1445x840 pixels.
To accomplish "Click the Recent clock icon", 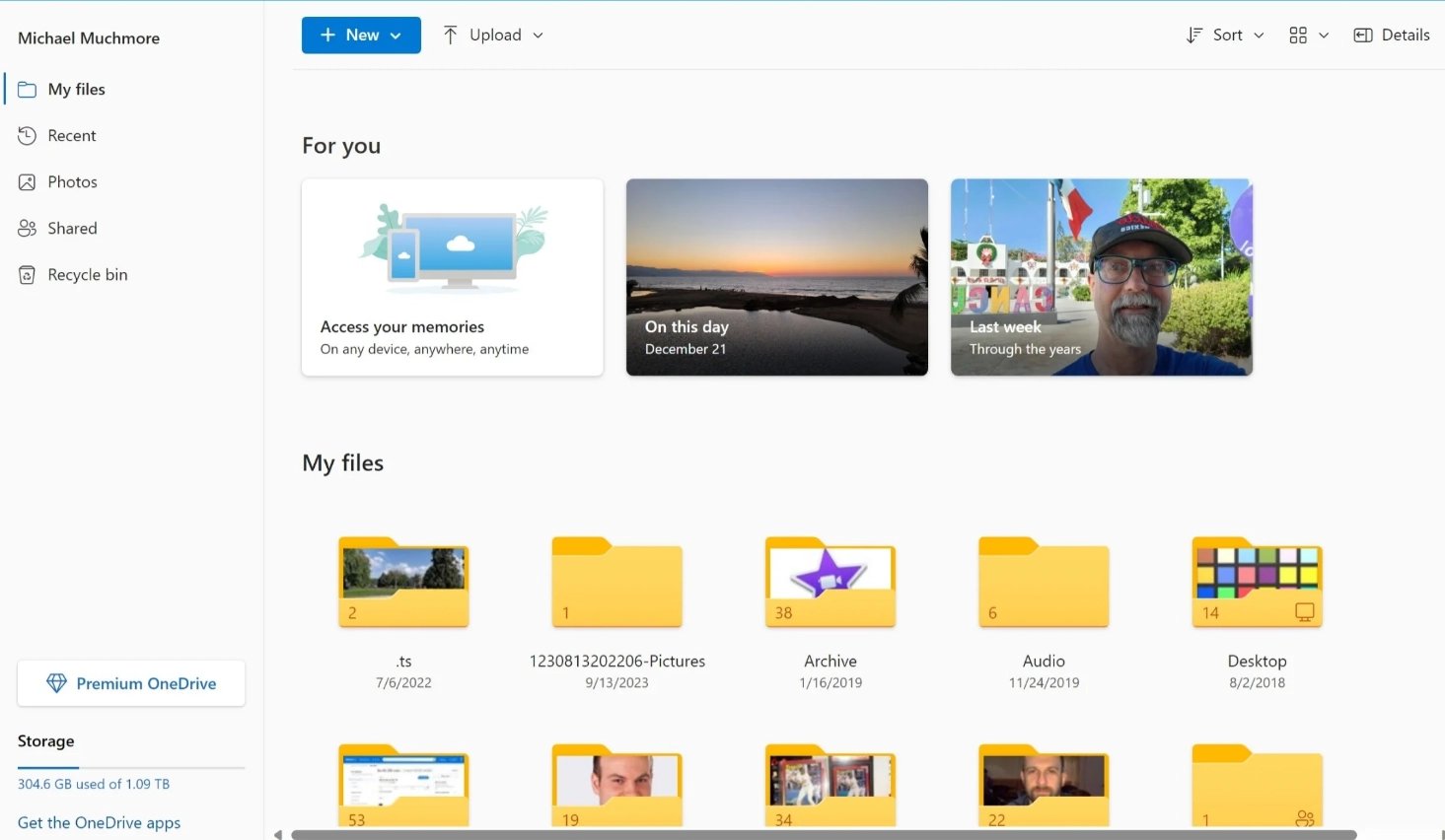I will [x=28, y=135].
